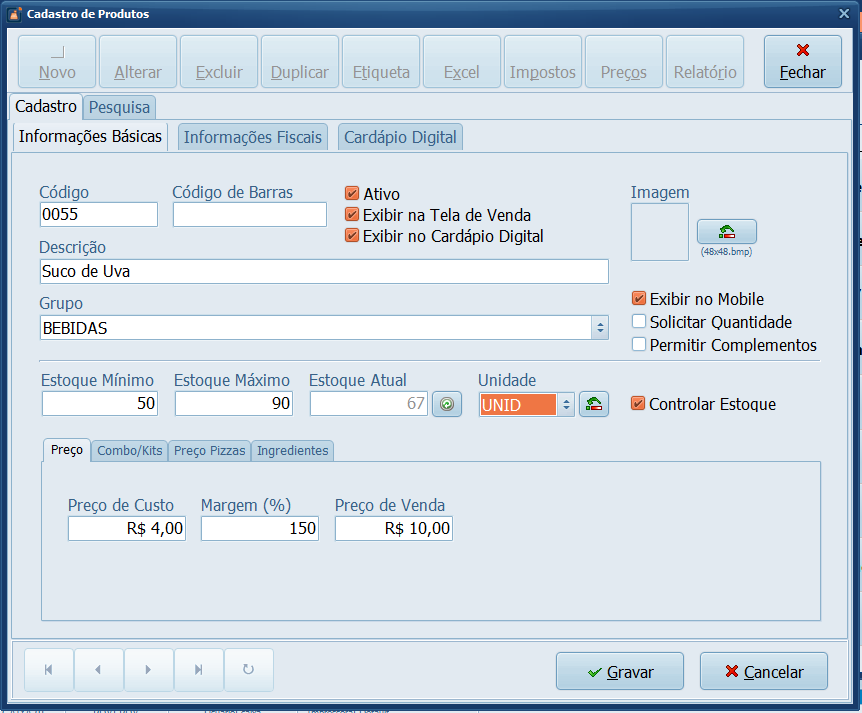Disable Controlar Estoque checkbox
The height and width of the screenshot is (713, 862).
point(638,404)
